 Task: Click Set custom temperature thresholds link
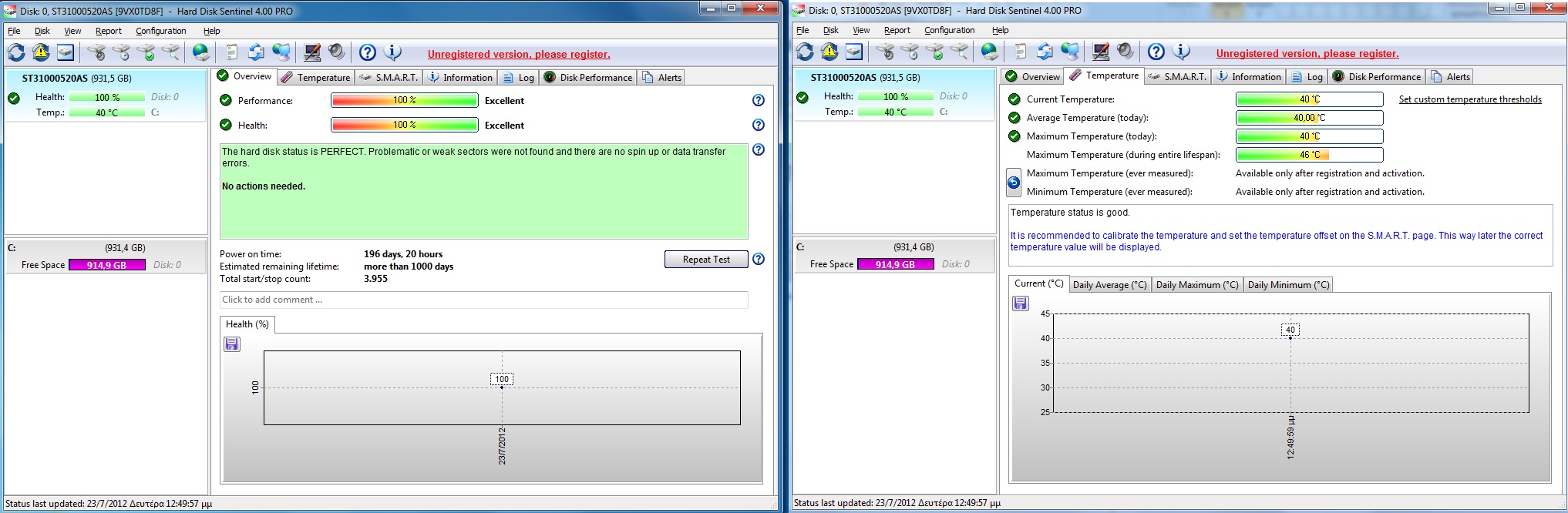click(1470, 99)
